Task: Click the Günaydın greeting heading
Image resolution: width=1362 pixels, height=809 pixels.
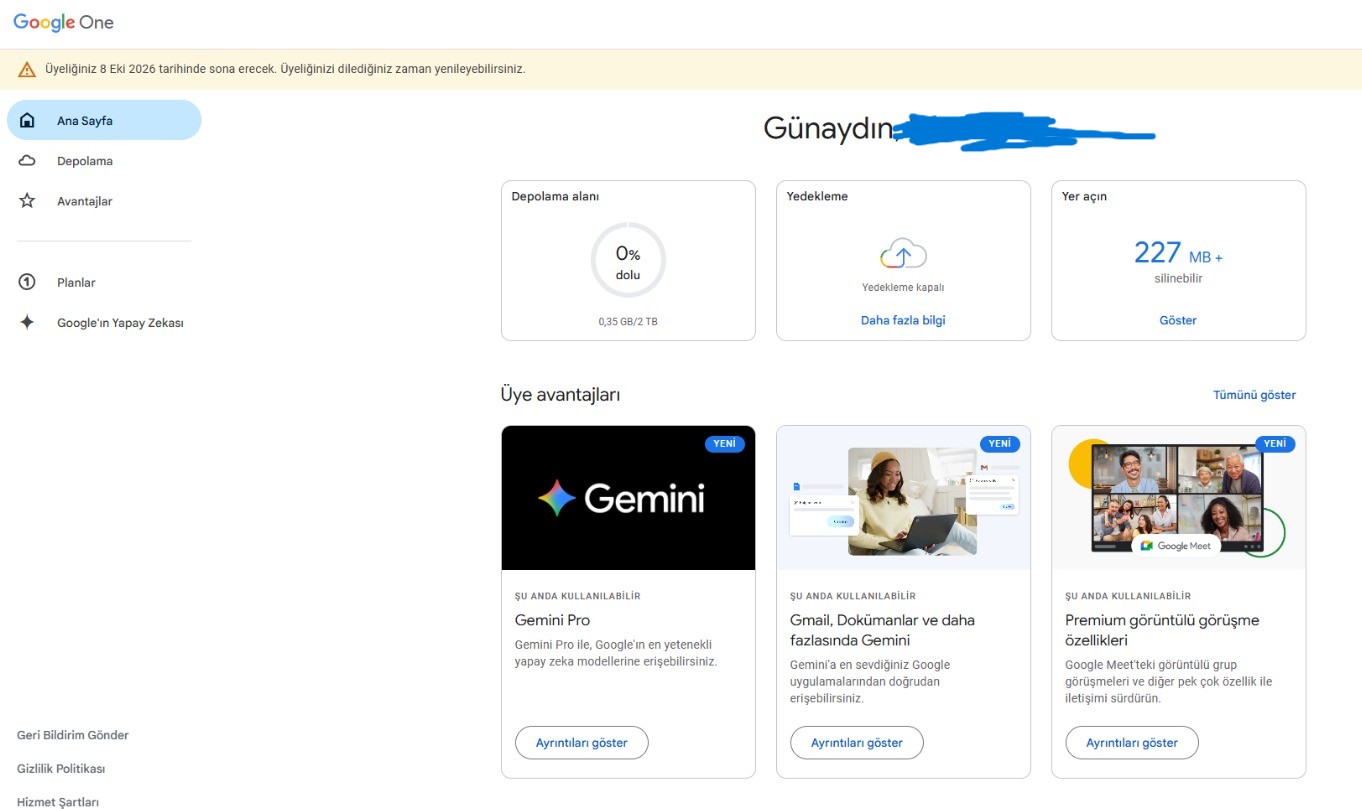Action: coord(827,128)
